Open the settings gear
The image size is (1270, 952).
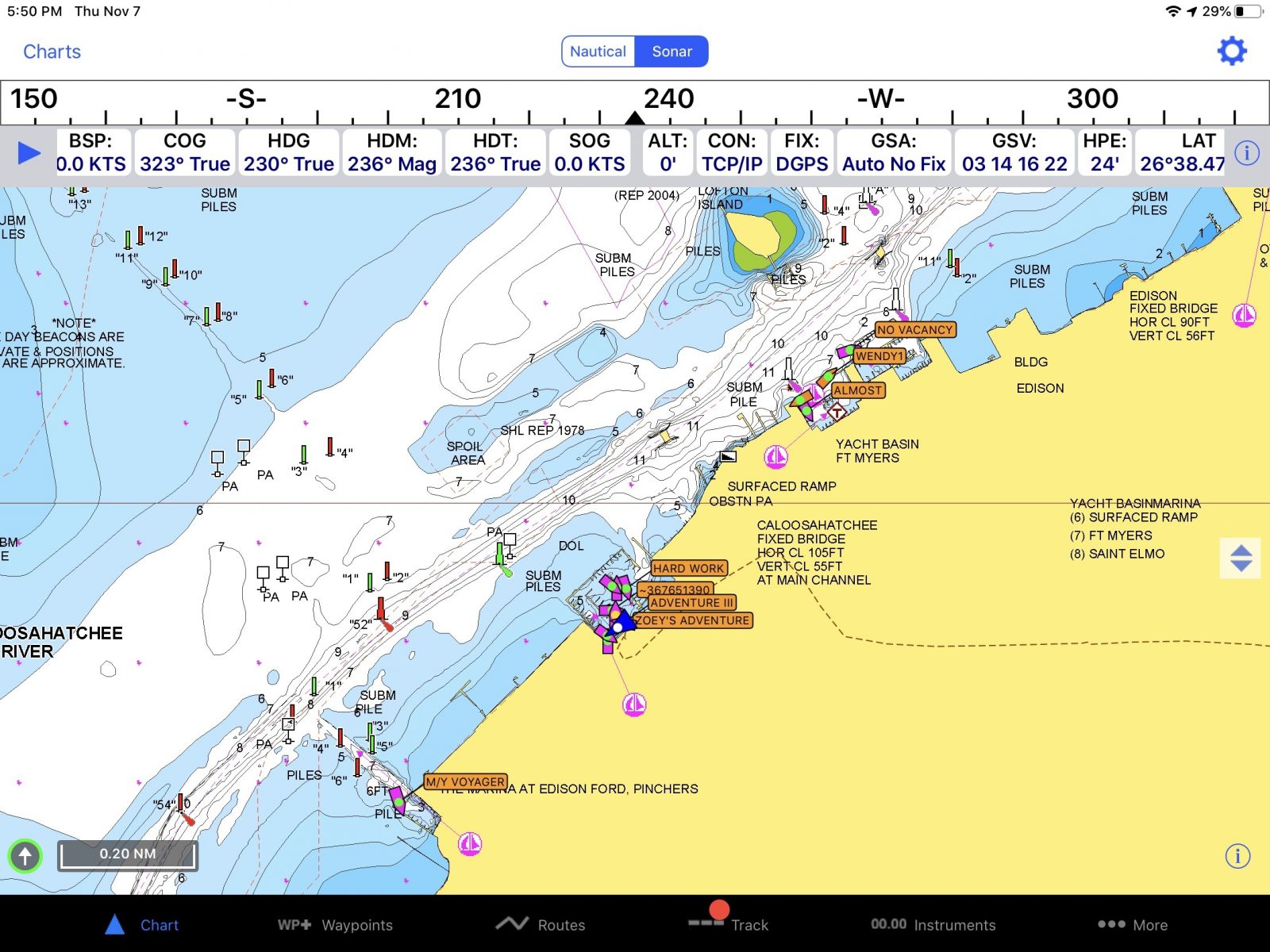pos(1232,52)
